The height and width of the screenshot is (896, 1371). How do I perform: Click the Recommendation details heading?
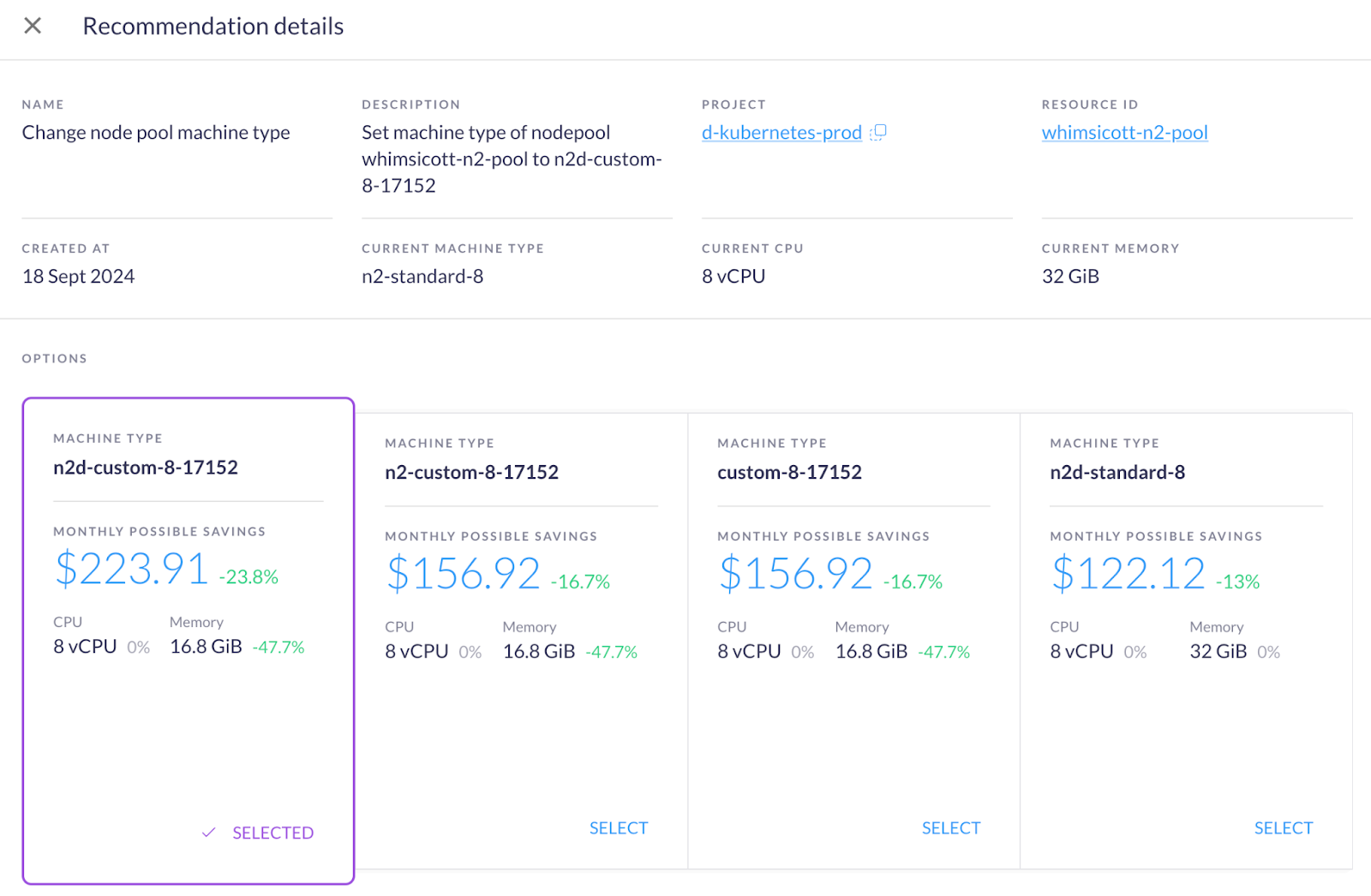(x=213, y=27)
